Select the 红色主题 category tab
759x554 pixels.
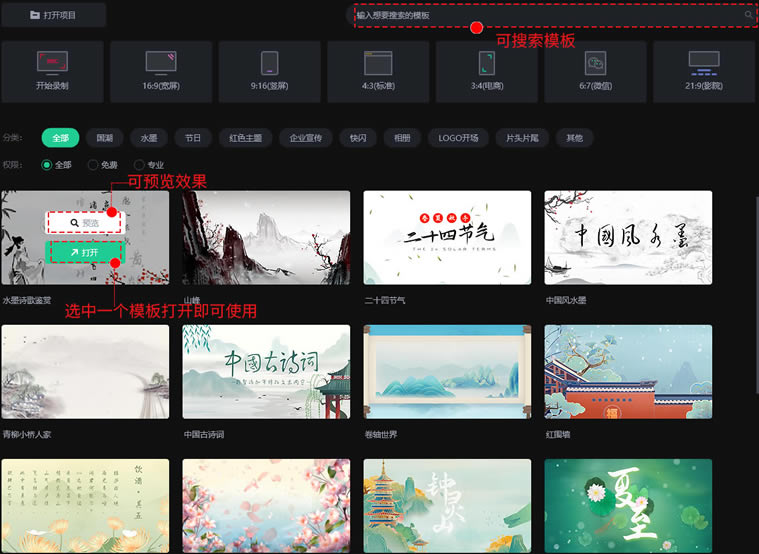pyautogui.click(x=245, y=138)
